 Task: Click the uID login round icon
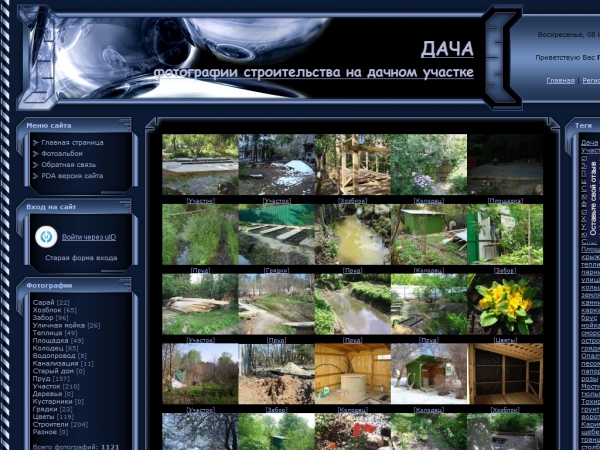click(x=46, y=236)
